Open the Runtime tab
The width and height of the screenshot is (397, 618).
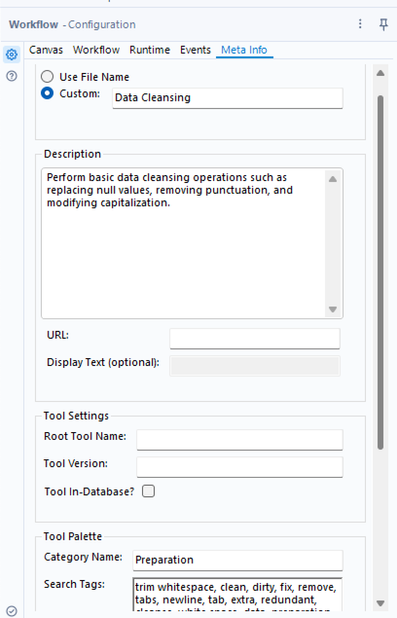pyautogui.click(x=150, y=50)
